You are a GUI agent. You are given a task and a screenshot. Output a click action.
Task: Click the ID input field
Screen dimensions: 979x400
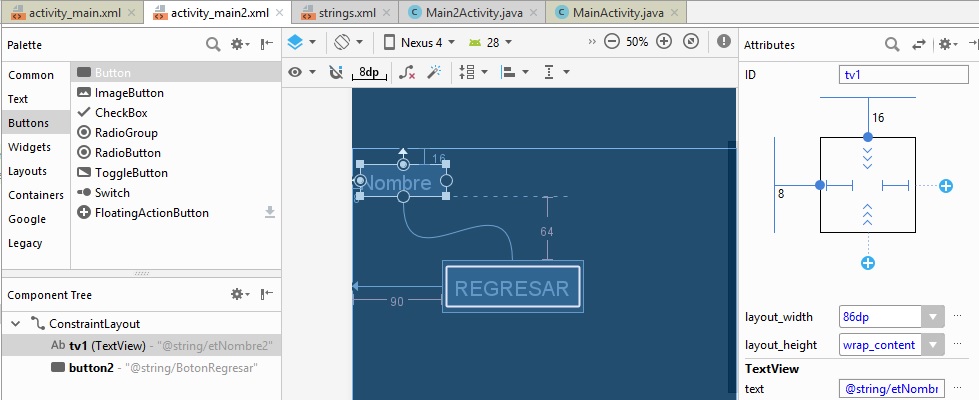coord(904,75)
